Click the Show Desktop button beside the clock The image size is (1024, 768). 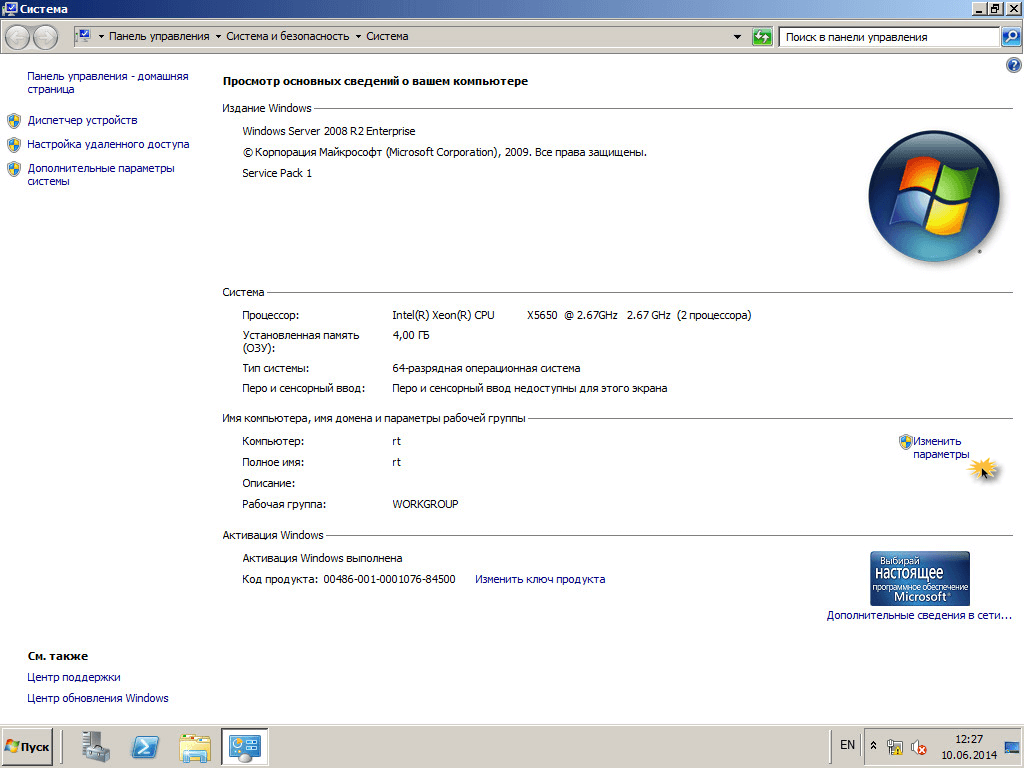coord(1012,747)
